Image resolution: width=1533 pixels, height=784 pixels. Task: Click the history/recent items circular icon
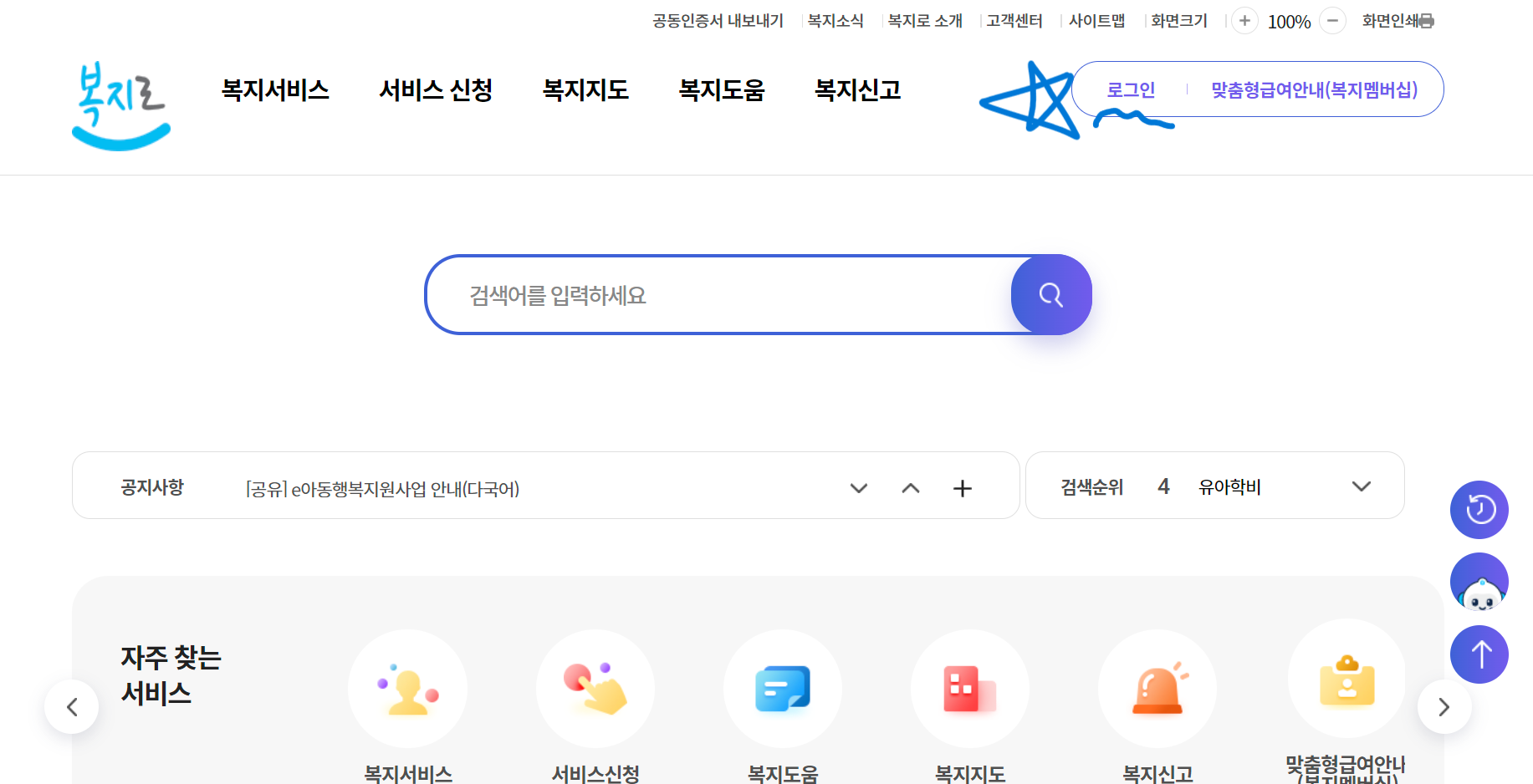pyautogui.click(x=1479, y=510)
